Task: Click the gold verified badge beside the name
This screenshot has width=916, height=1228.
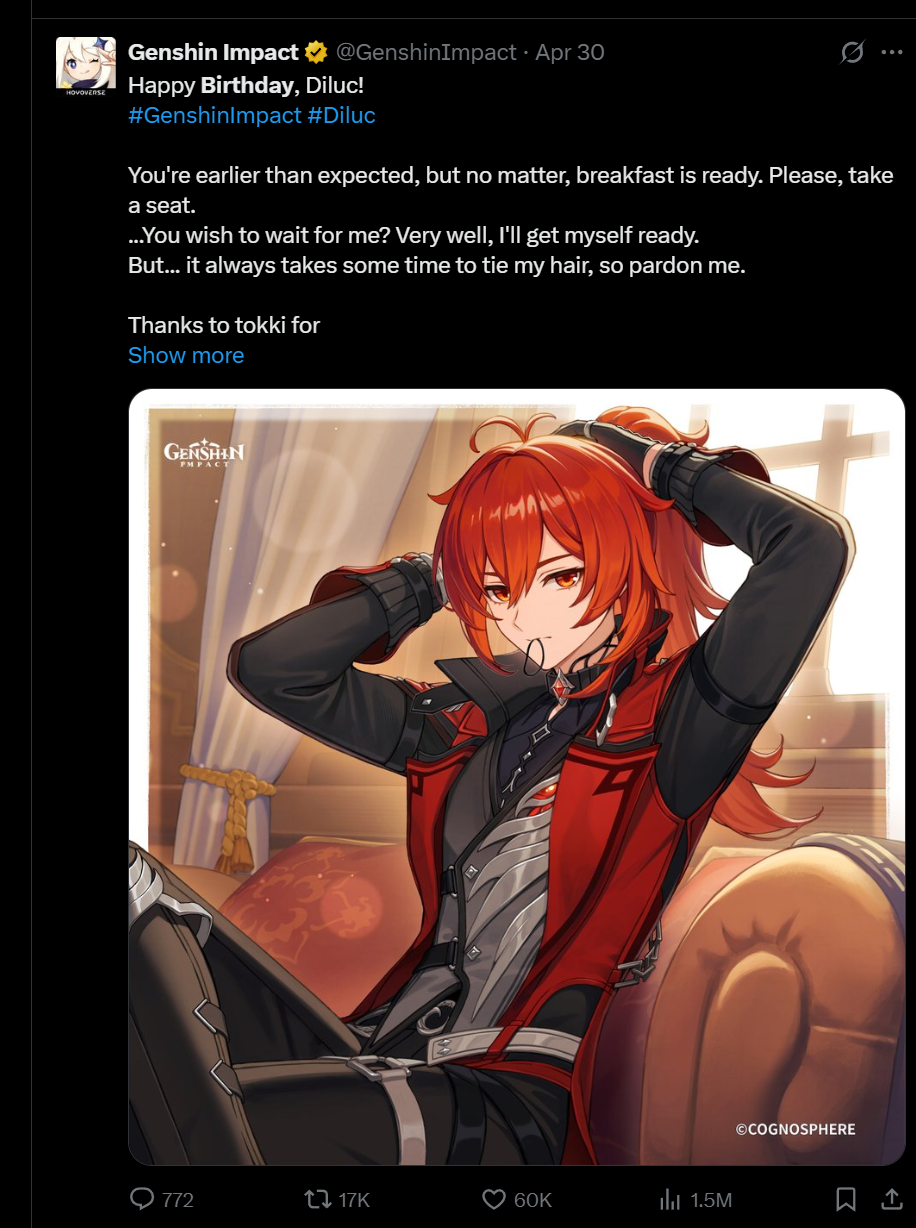Action: [x=316, y=53]
